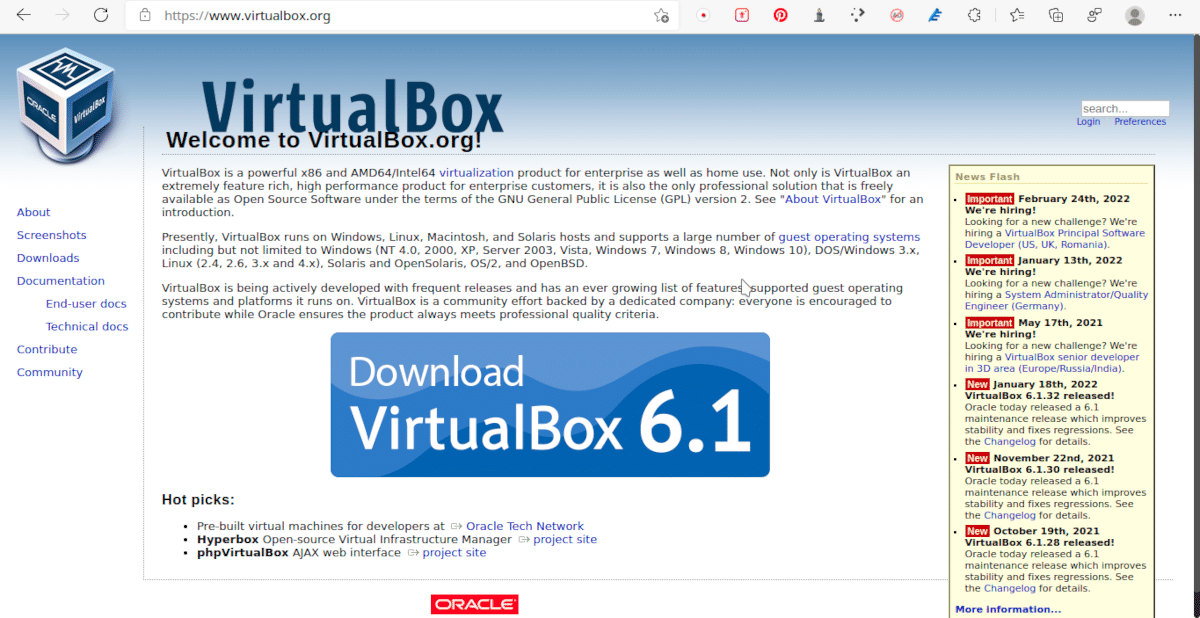Click the Welcome to VirtualBox.org heading
This screenshot has width=1200, height=618.
pos(324,140)
